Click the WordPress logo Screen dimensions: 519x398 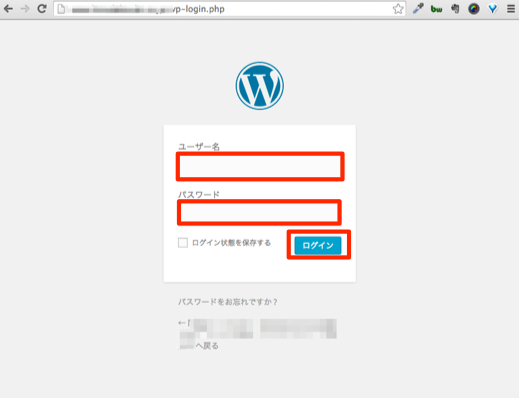[x=260, y=86]
